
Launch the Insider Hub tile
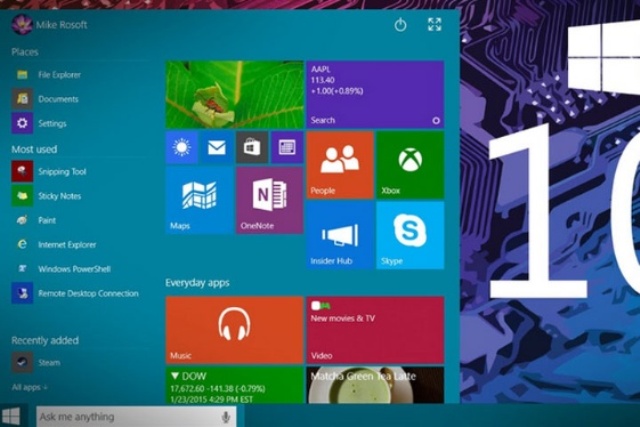click(x=339, y=235)
